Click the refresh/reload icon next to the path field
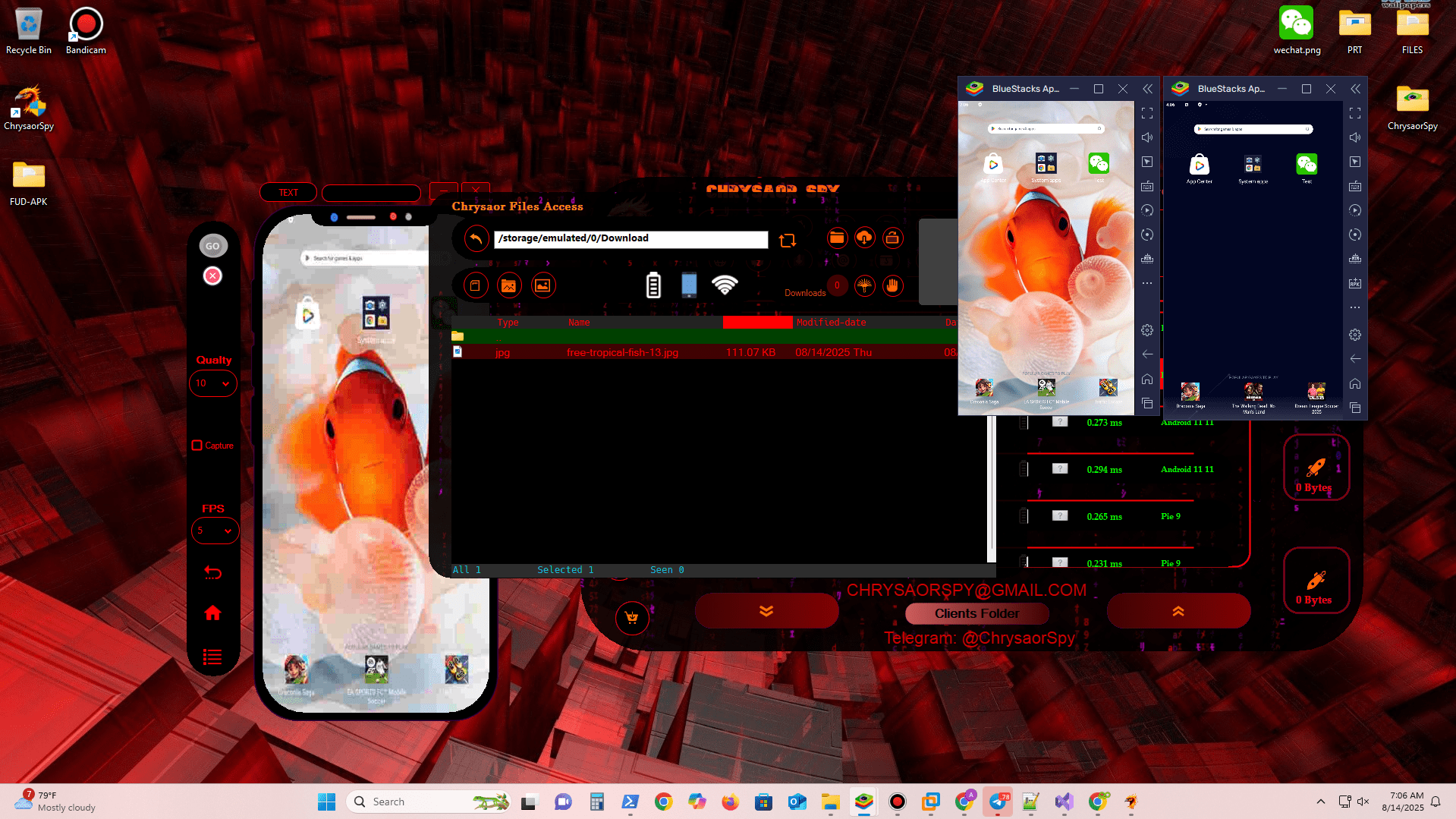 tap(788, 240)
